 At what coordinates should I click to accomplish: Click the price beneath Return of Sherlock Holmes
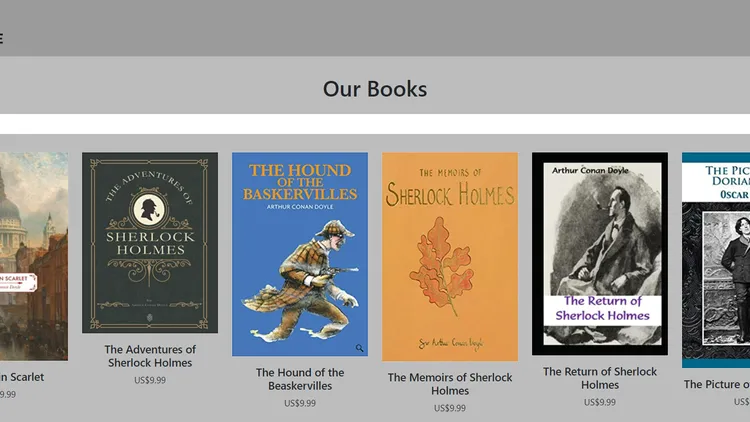(x=600, y=402)
